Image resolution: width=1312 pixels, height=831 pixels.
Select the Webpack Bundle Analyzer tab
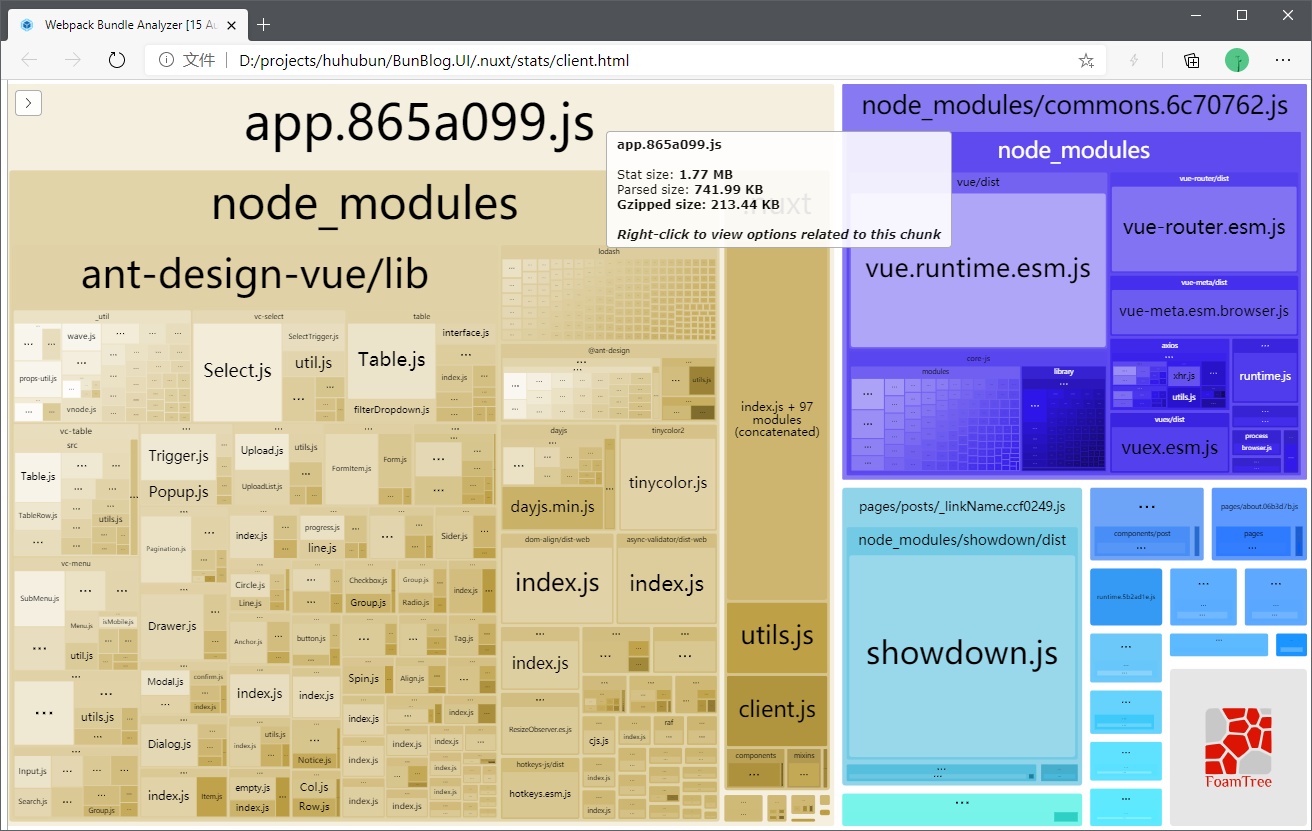pyautogui.click(x=120, y=24)
